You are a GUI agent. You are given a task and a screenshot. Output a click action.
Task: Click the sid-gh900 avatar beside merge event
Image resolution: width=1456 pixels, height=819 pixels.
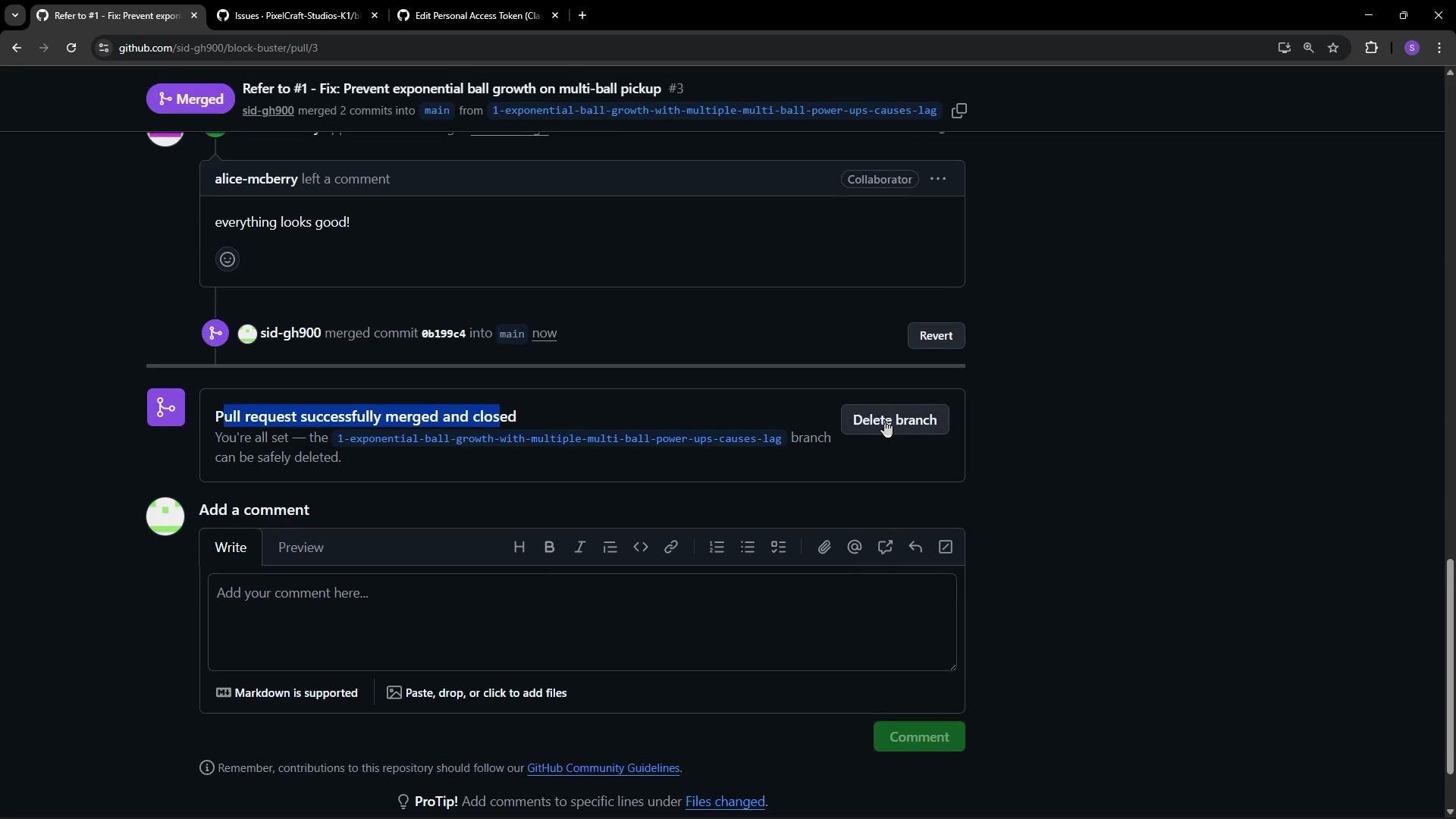click(x=247, y=334)
